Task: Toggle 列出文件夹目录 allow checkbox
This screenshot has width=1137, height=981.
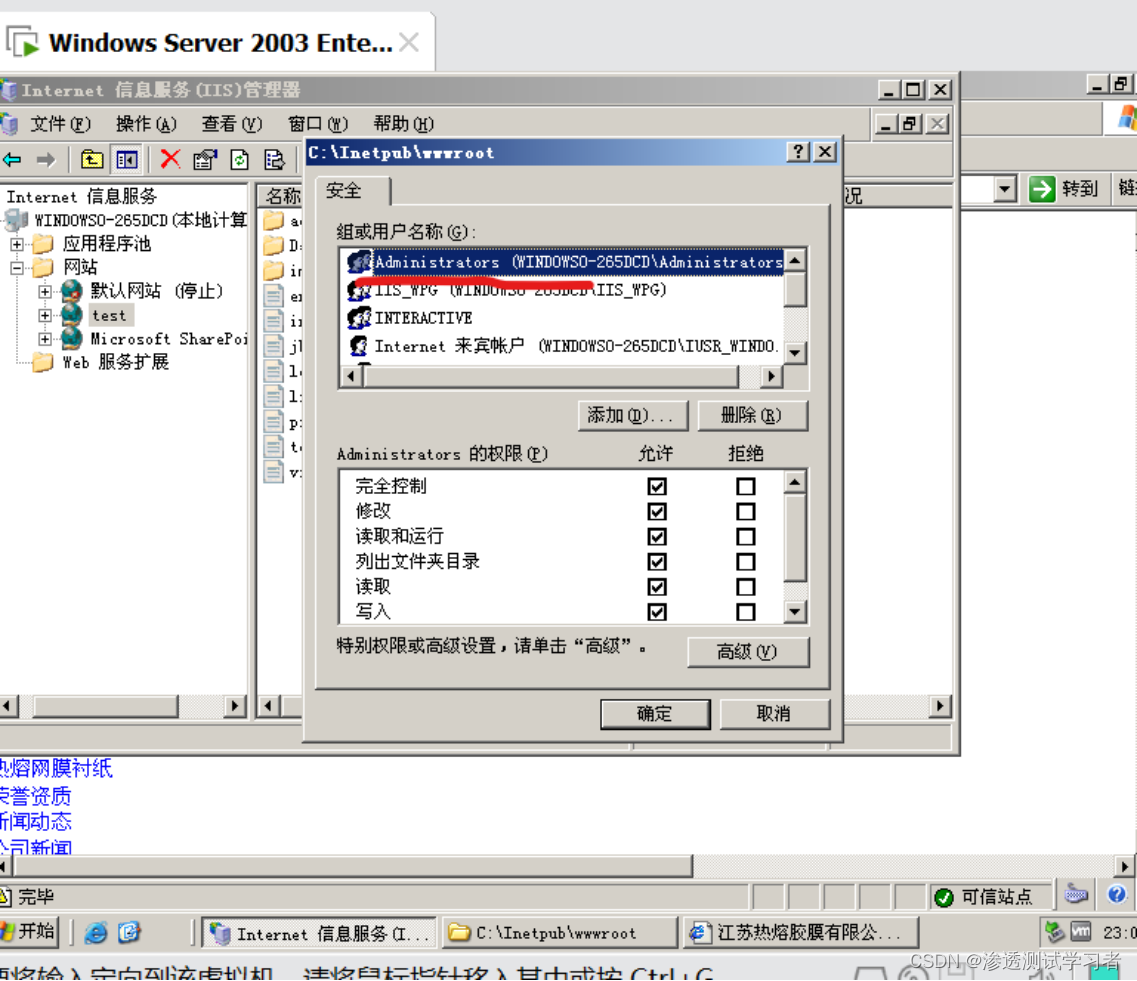Action: pyautogui.click(x=657, y=562)
